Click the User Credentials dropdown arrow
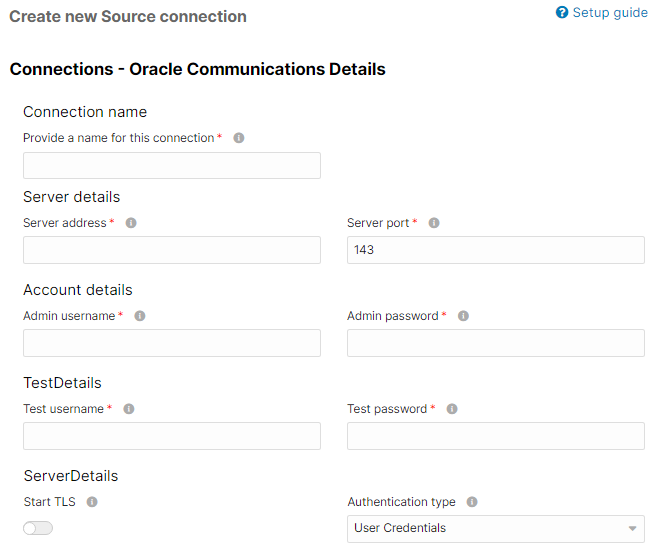 coord(632,529)
